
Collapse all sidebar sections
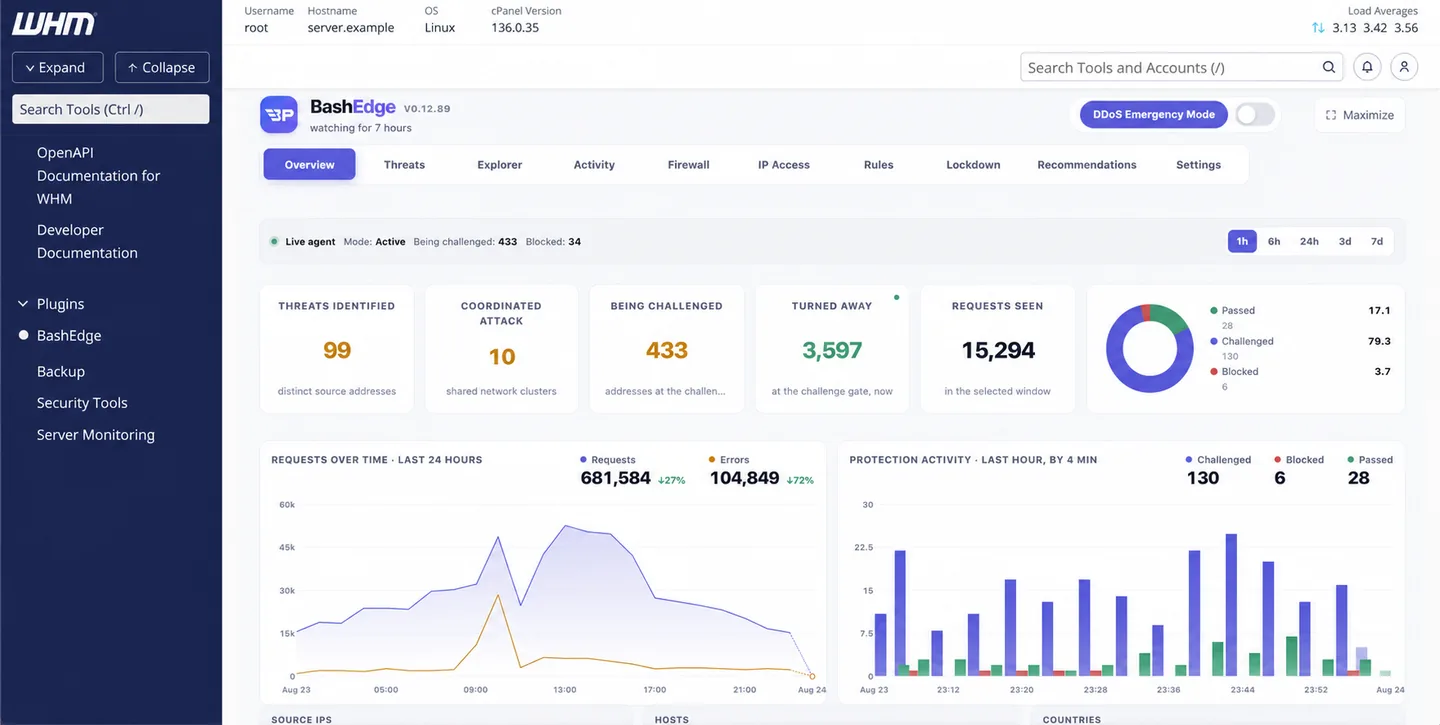(162, 67)
